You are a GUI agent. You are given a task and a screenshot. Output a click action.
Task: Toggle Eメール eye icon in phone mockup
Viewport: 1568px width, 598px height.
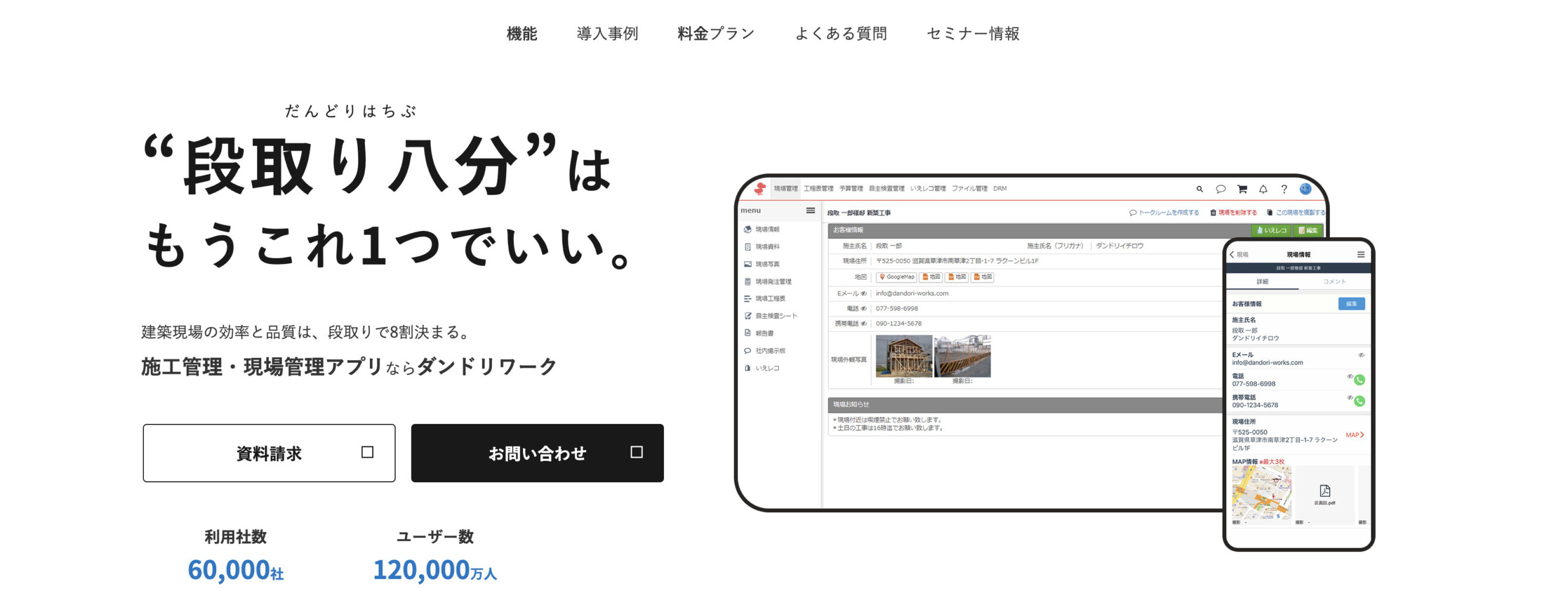click(1361, 355)
